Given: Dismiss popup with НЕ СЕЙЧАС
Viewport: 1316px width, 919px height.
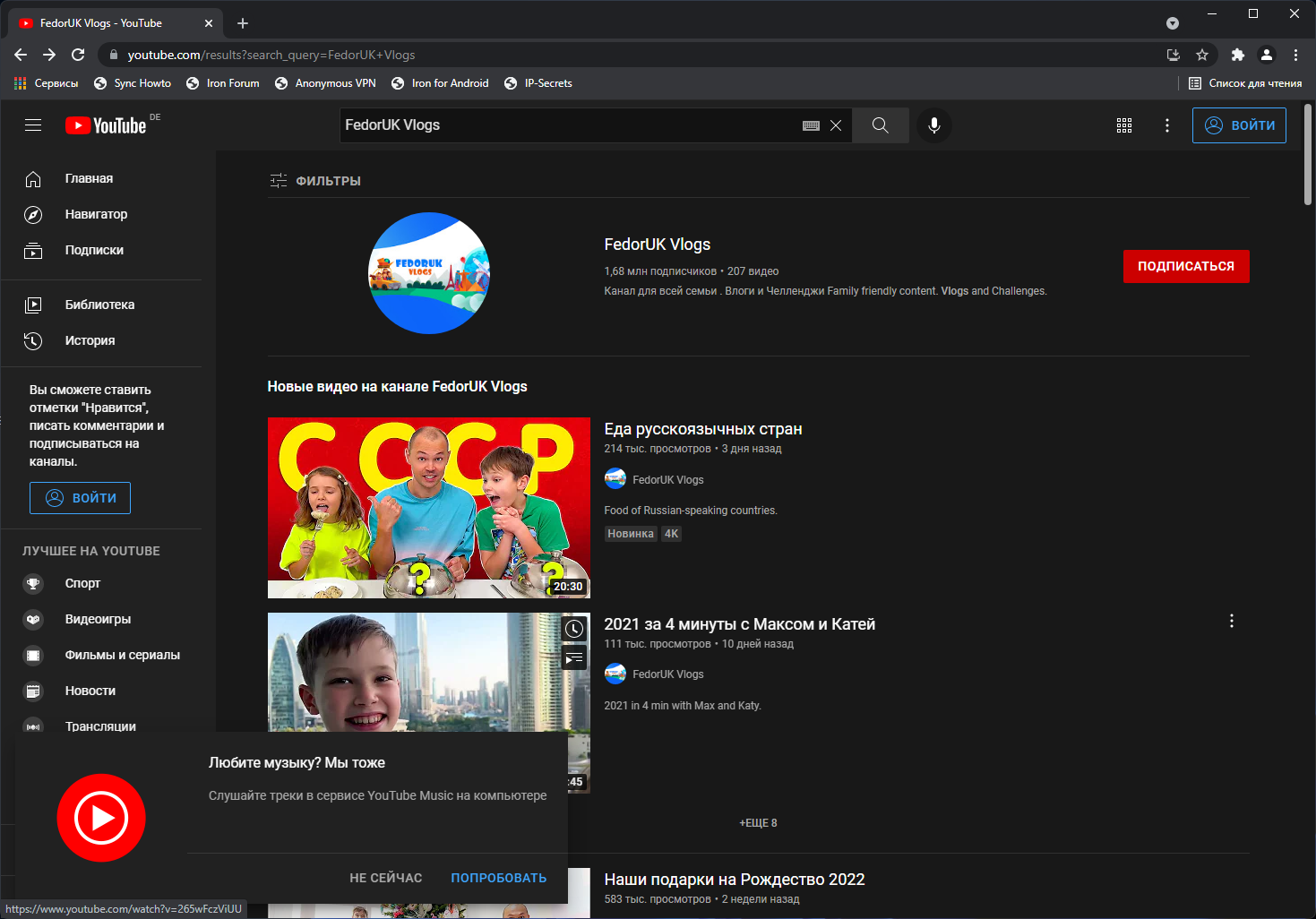Looking at the screenshot, I should 385,878.
